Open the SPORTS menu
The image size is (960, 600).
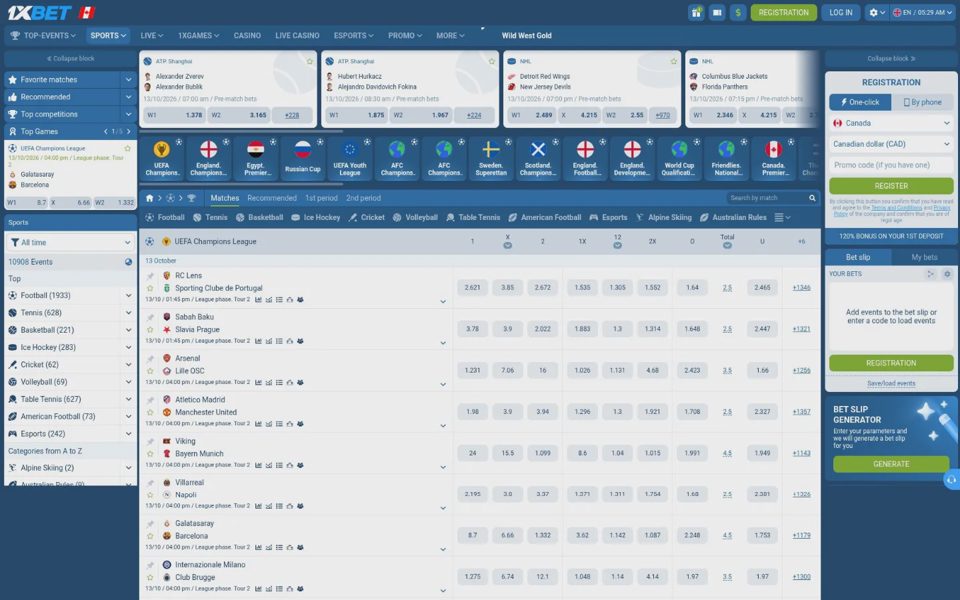[108, 36]
